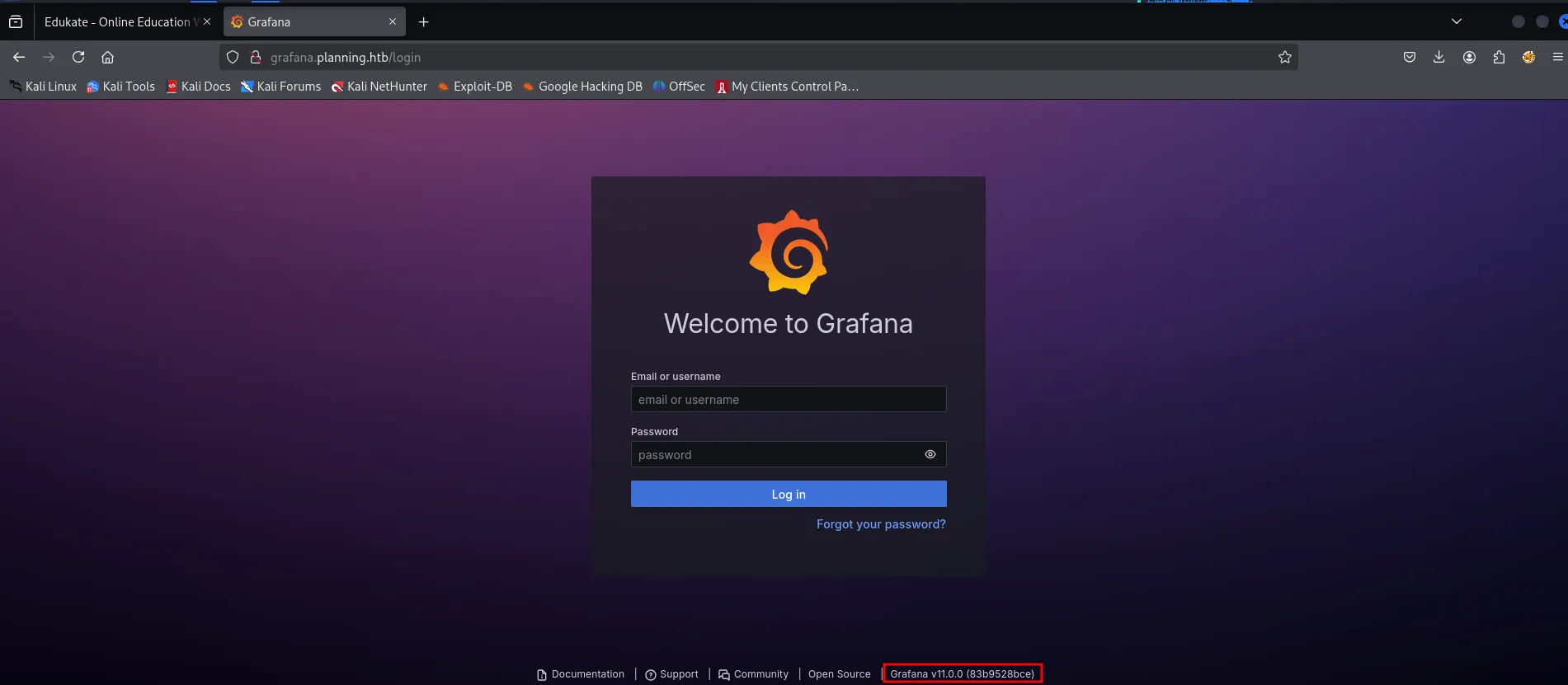This screenshot has height=685, width=1568.
Task: Toggle password visibility eye icon
Action: coord(930,454)
